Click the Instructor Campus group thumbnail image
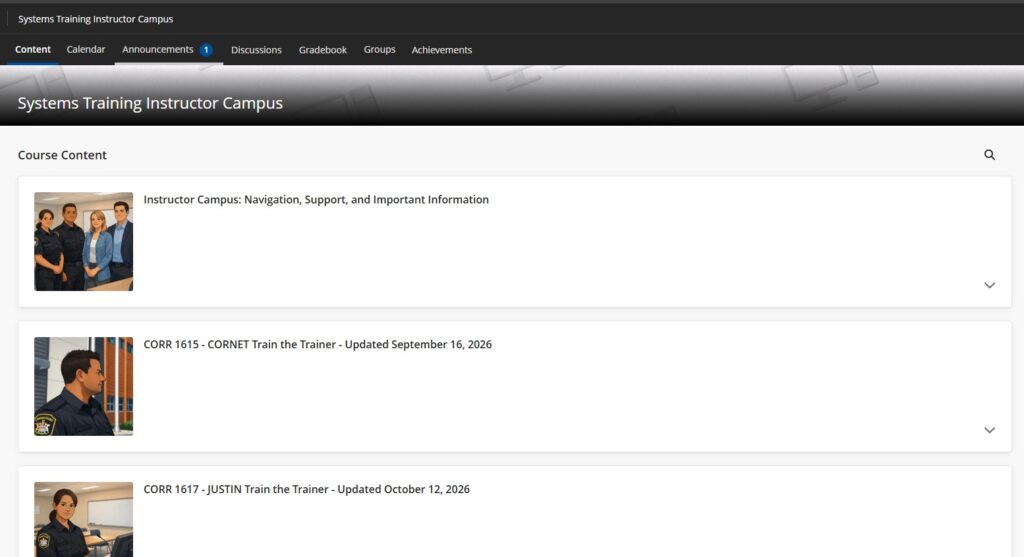 [x=84, y=242]
